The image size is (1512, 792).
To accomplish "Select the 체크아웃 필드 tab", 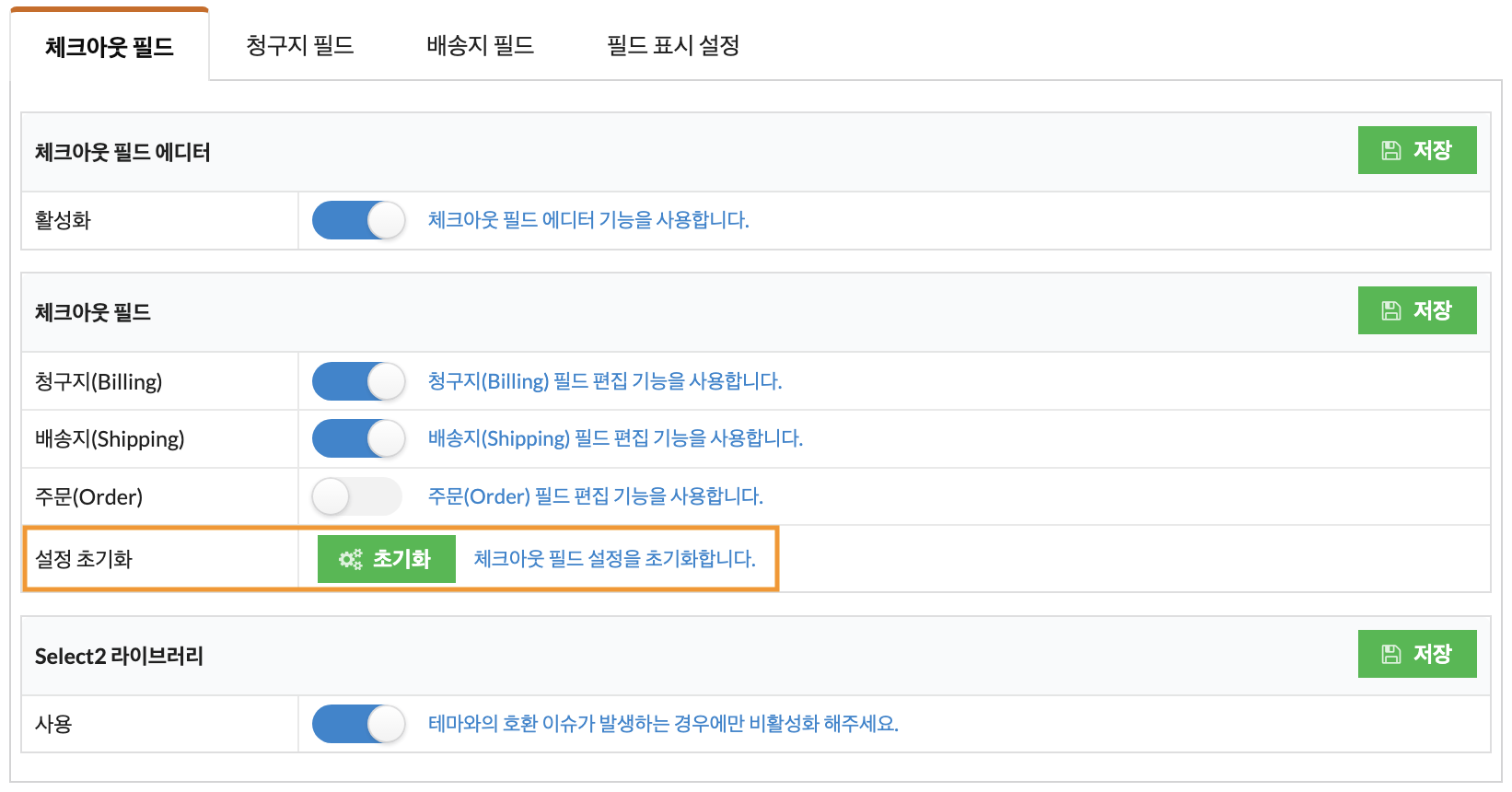I will pyautogui.click(x=110, y=46).
